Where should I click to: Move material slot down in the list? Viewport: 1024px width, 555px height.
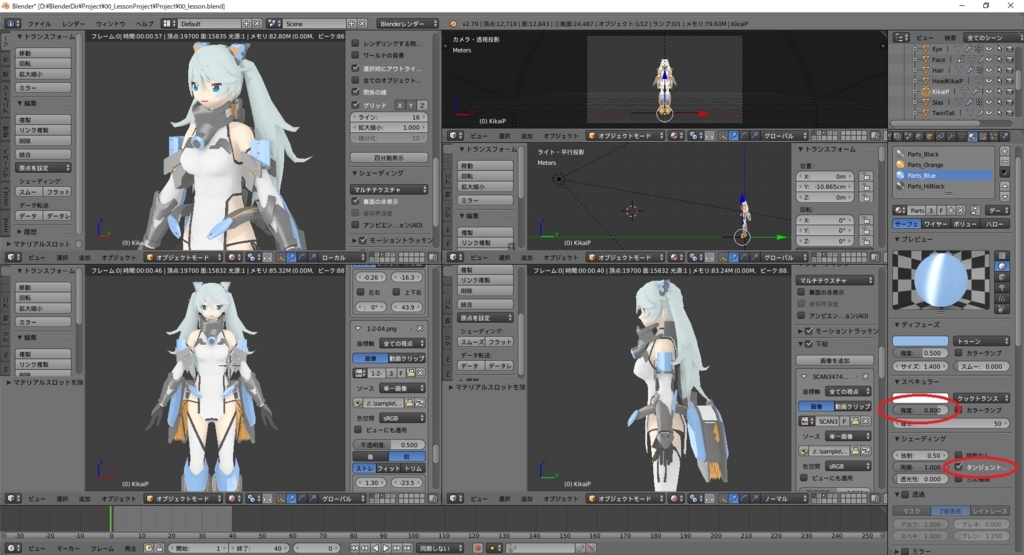(1004, 197)
